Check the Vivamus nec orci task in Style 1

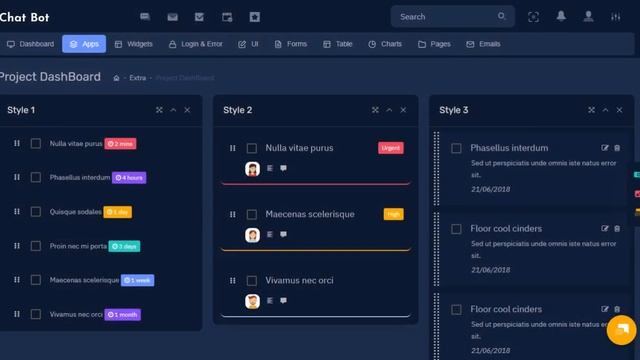(36, 314)
